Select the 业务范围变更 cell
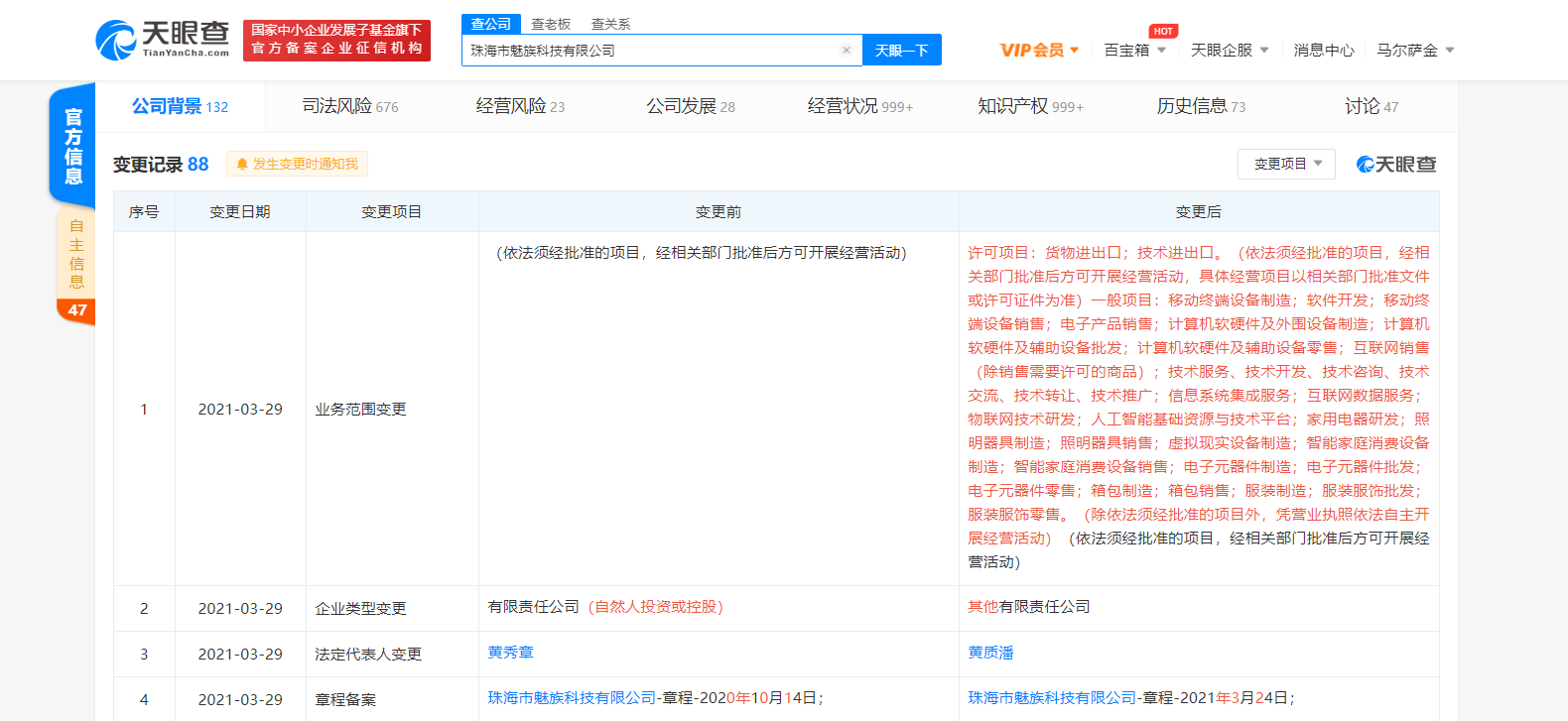The image size is (1568, 721). click(392, 409)
